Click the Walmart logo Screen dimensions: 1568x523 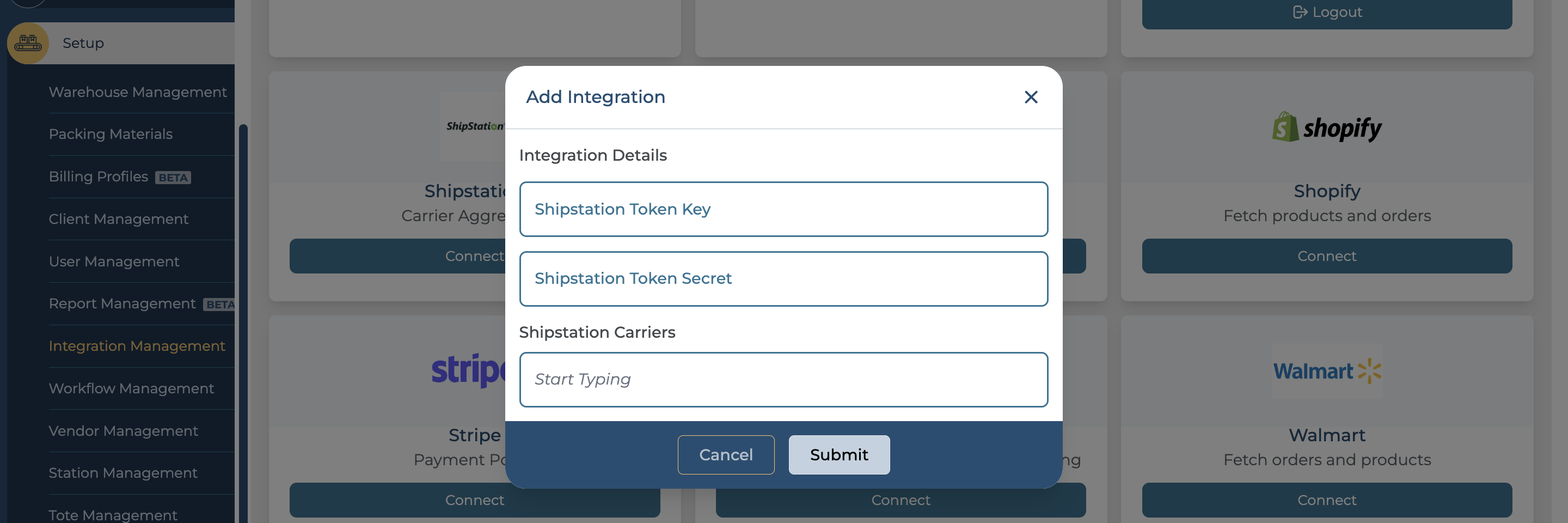[1326, 371]
